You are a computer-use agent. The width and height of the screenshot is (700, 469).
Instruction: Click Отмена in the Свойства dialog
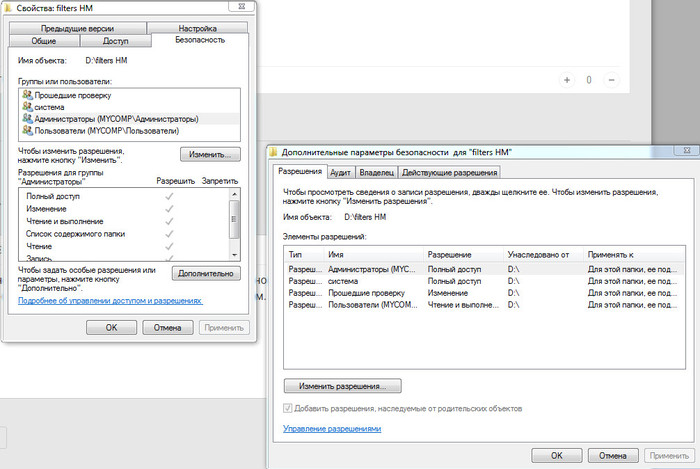(x=167, y=328)
